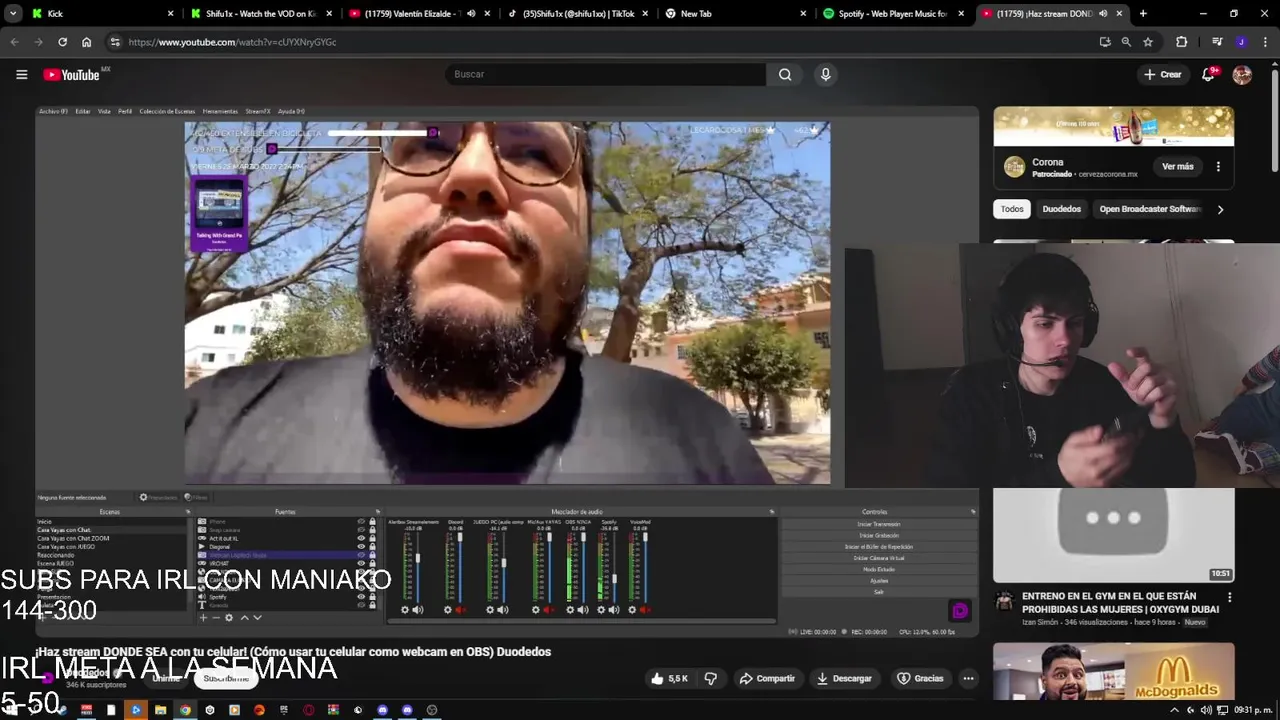This screenshot has width=1280, height=720.
Task: Click Ver más on the Corona ad
Action: [1178, 167]
